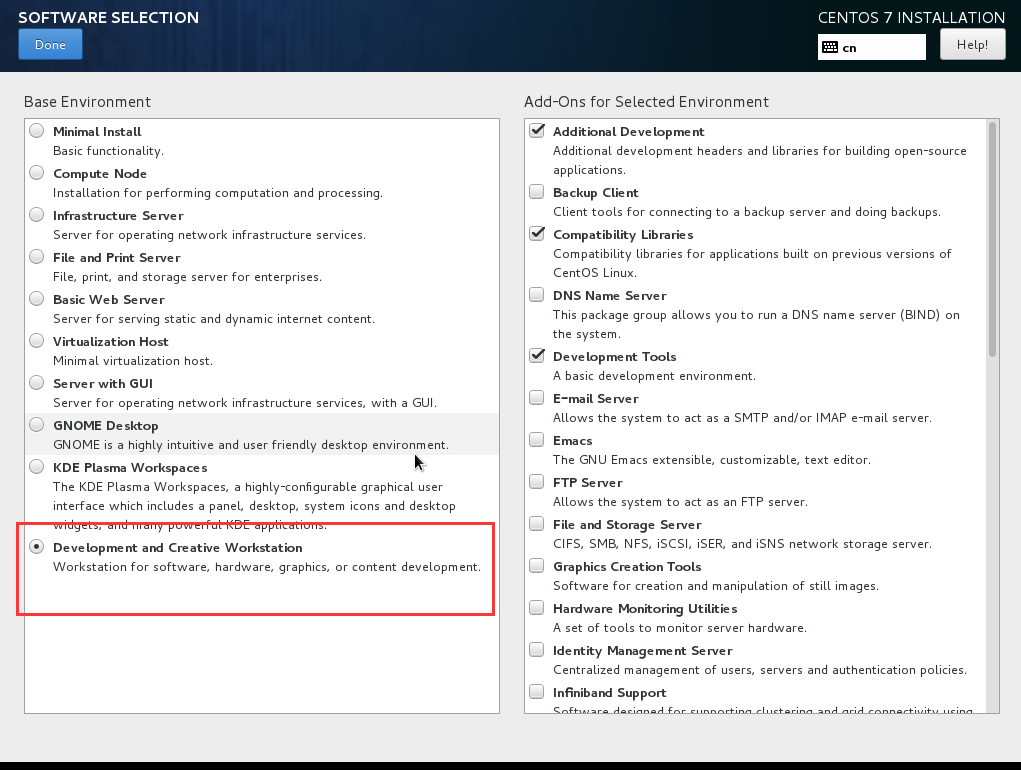
Task: Uncheck the Compatibility Libraries checkbox
Action: pyautogui.click(x=537, y=234)
